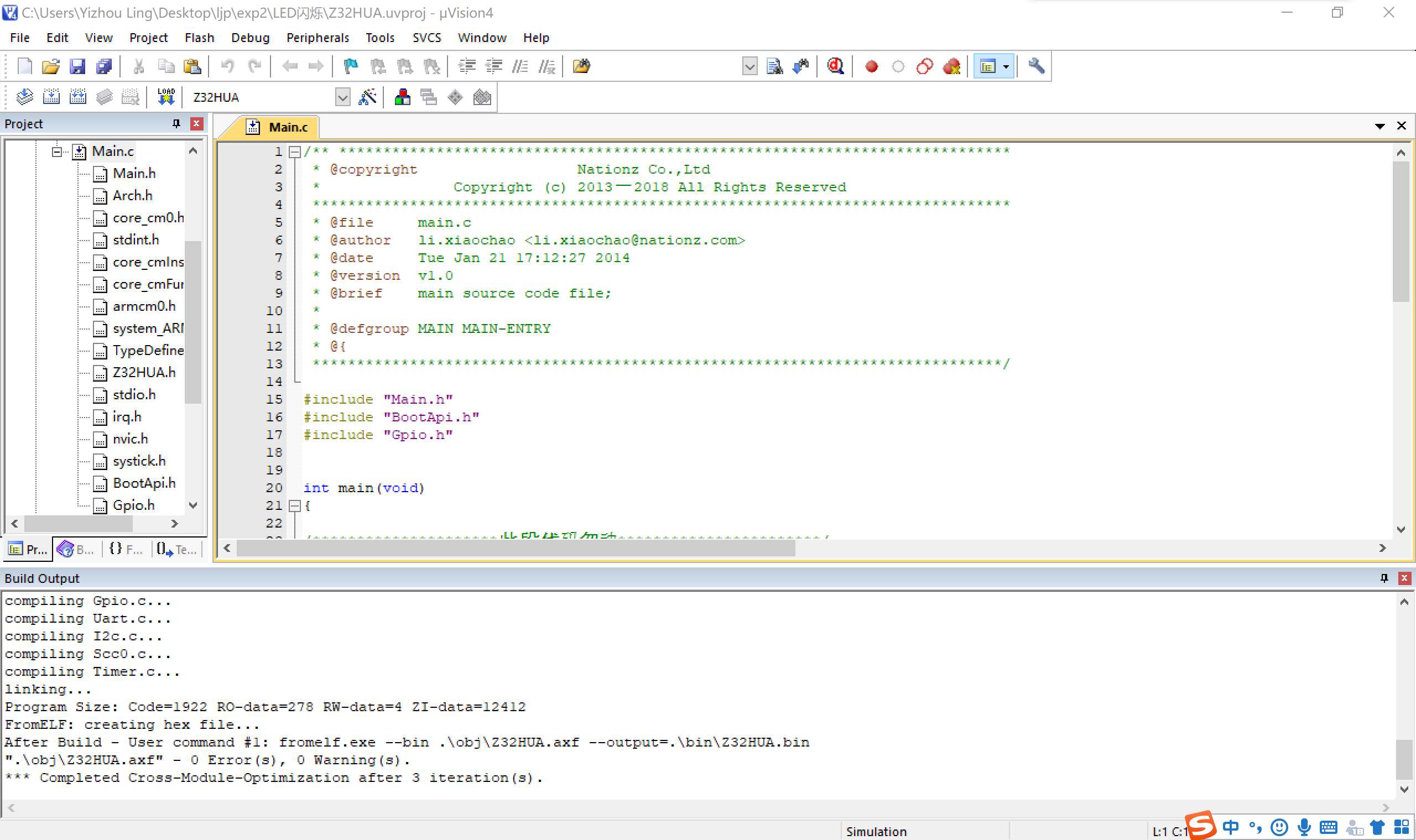Toggle Chinese input mode indicator
Image resolution: width=1416 pixels, height=840 pixels.
[x=1230, y=827]
